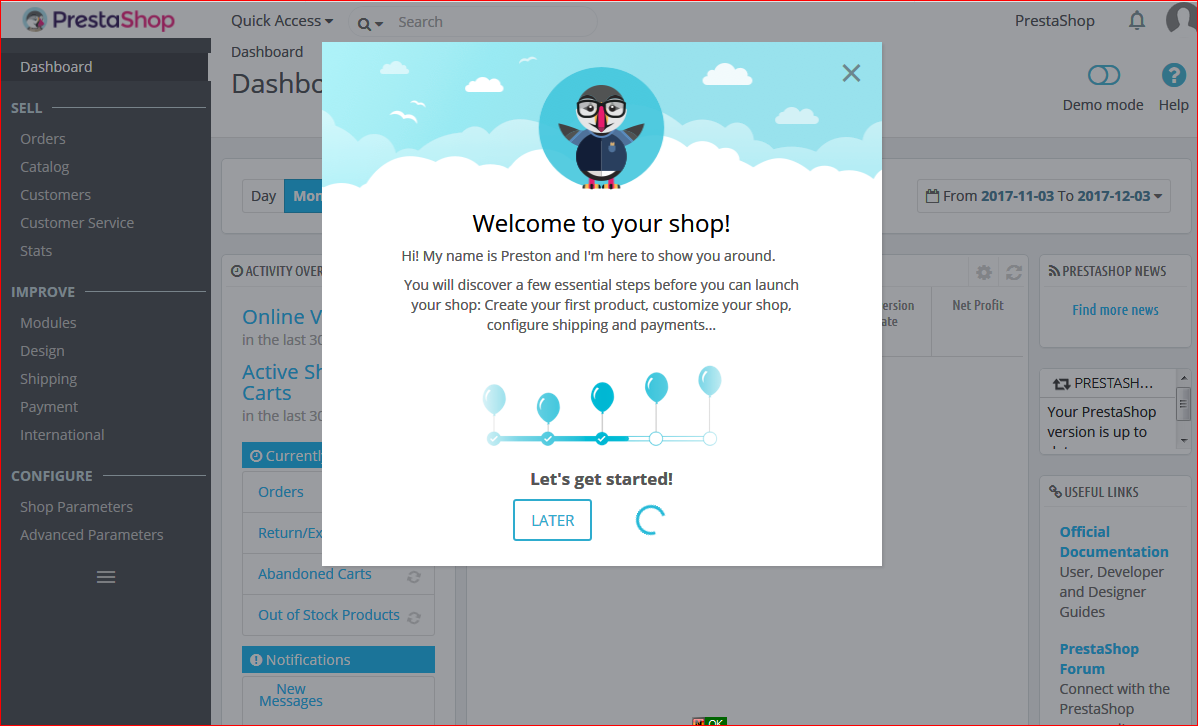Image resolution: width=1198 pixels, height=726 pixels.
Task: Click version panel scrollbar up arrow
Action: pos(1183,378)
